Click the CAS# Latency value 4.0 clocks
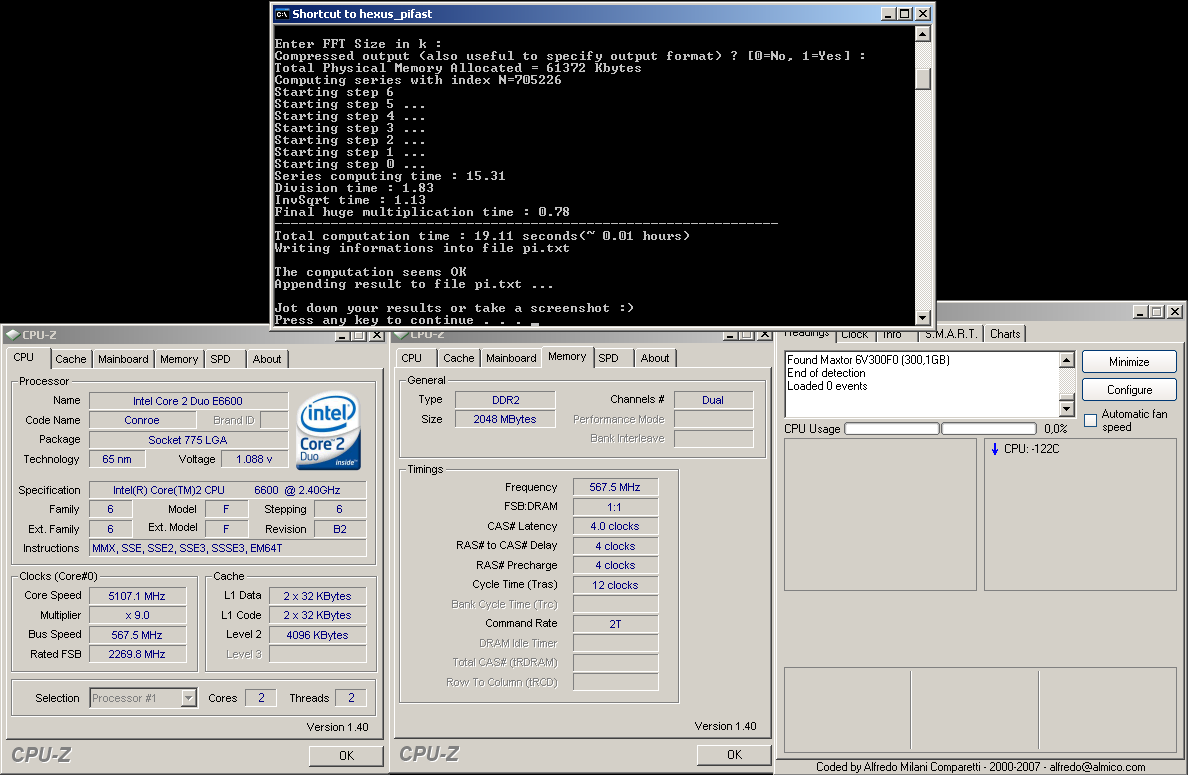Screen dimensions: 1188x775 click(x=615, y=527)
